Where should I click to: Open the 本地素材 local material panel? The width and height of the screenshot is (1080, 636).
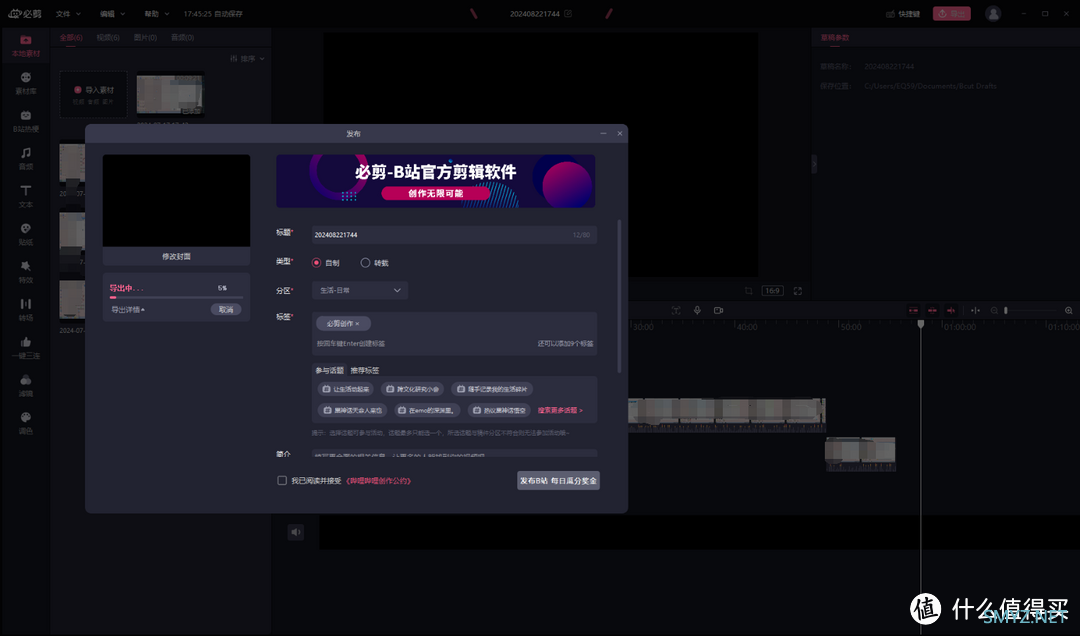(25, 46)
